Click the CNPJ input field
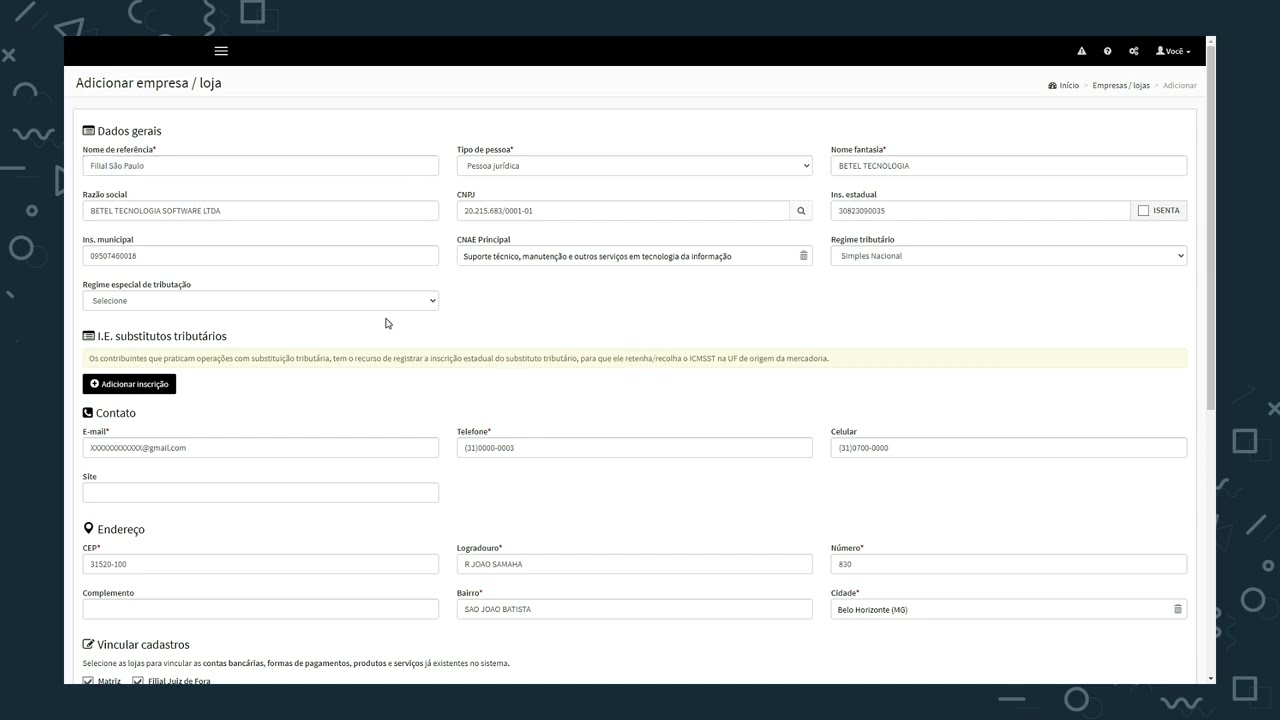Image resolution: width=1280 pixels, height=720 pixels. click(x=623, y=211)
